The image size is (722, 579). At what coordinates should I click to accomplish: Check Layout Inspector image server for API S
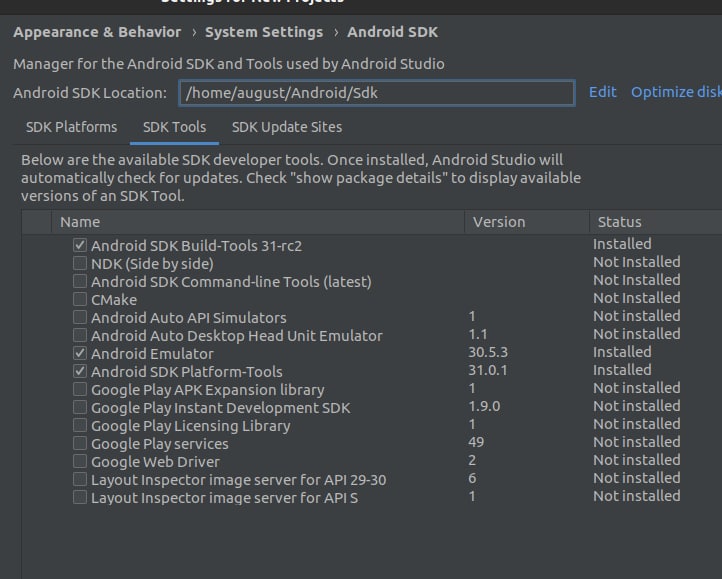[80, 497]
